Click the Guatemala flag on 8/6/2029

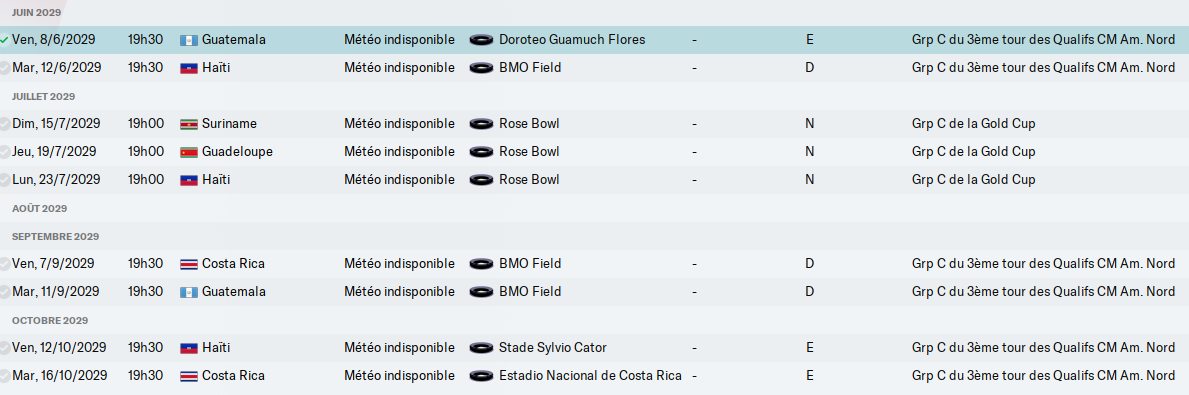(188, 40)
